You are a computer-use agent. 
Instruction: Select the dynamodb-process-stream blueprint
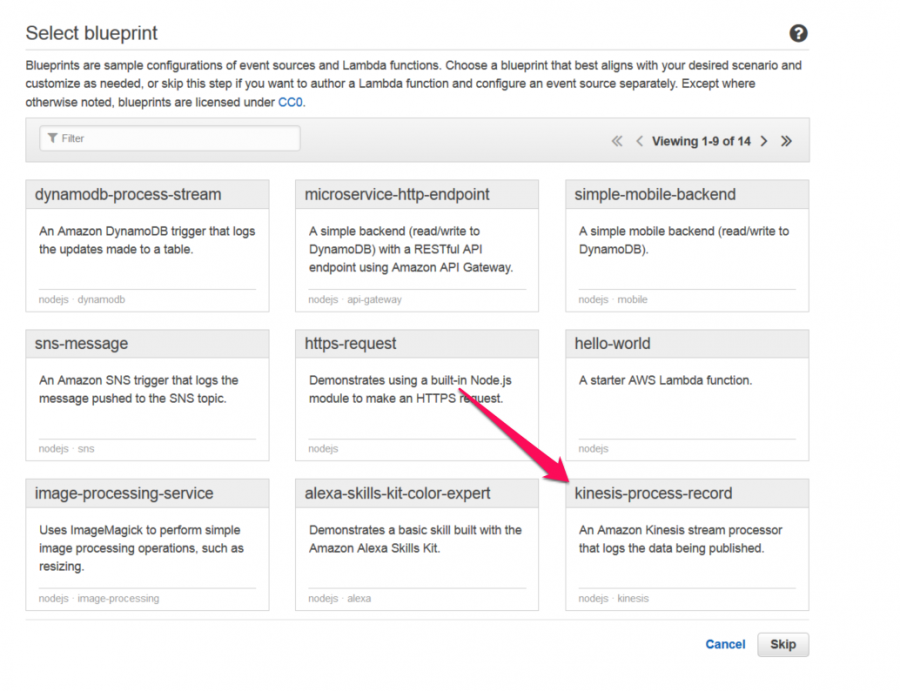click(148, 246)
